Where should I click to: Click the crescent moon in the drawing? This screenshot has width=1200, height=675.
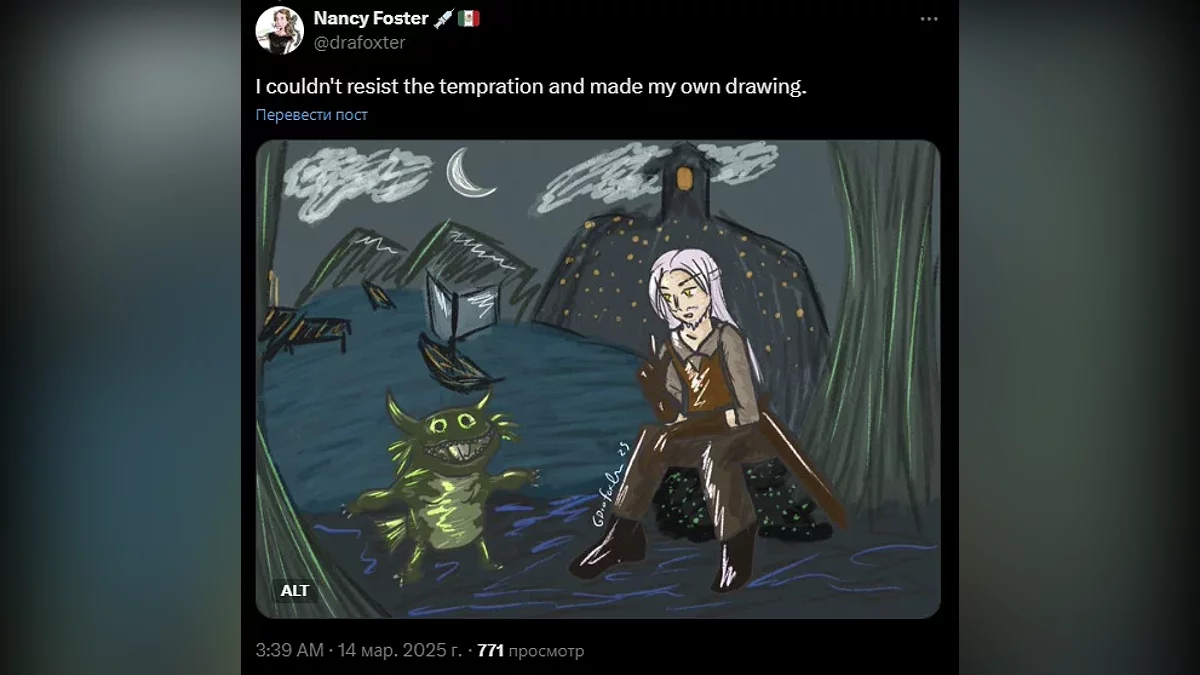click(466, 172)
